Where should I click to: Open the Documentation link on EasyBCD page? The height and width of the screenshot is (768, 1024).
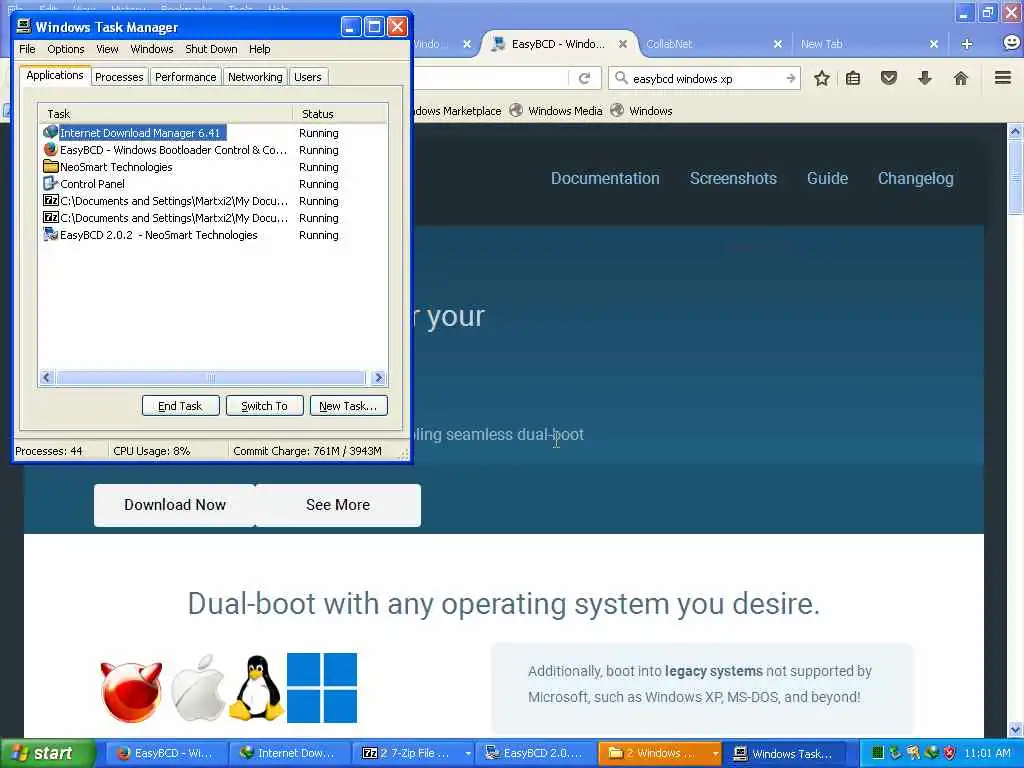click(605, 178)
